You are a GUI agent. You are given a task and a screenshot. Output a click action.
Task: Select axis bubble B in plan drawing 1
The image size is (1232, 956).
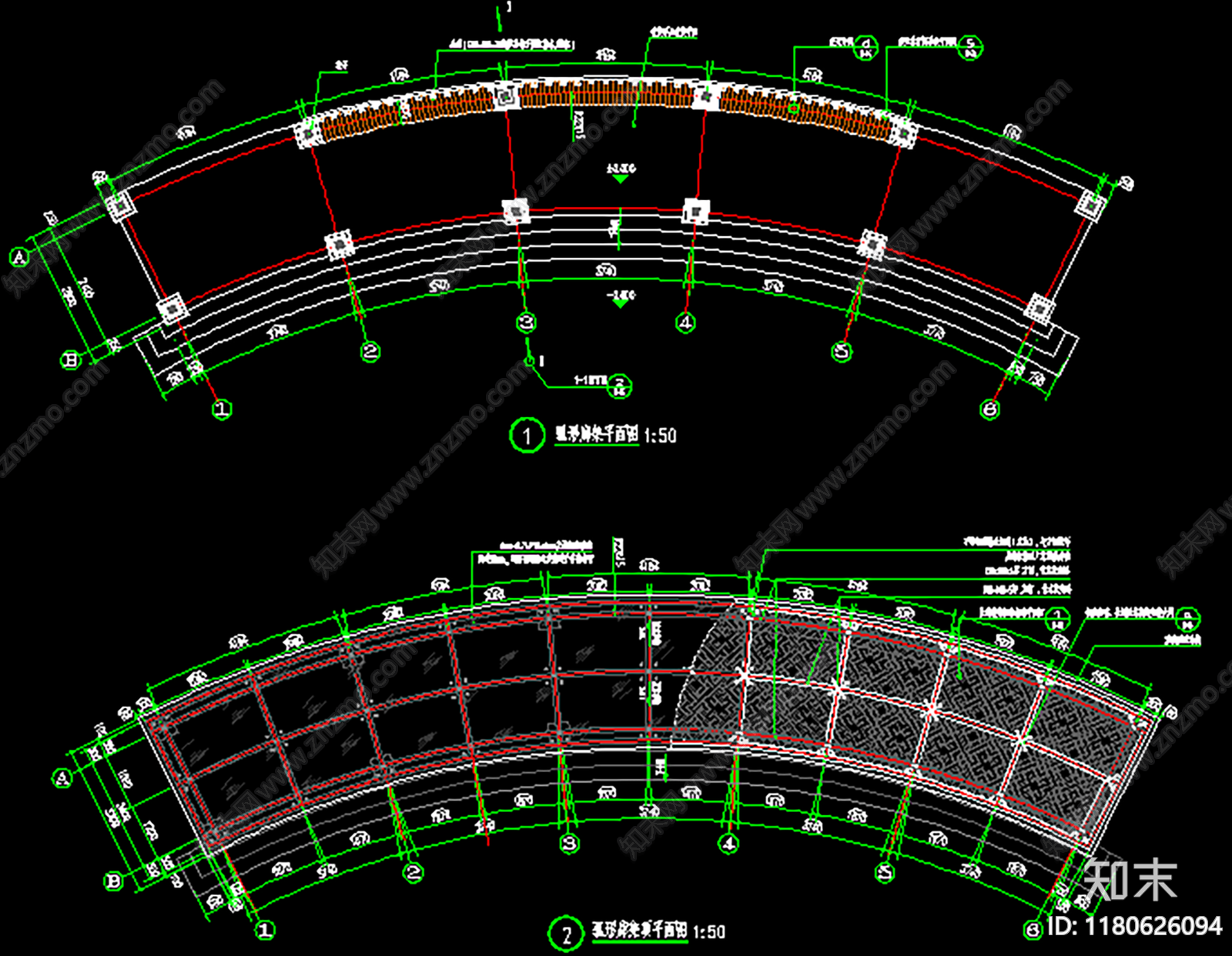coord(71,359)
